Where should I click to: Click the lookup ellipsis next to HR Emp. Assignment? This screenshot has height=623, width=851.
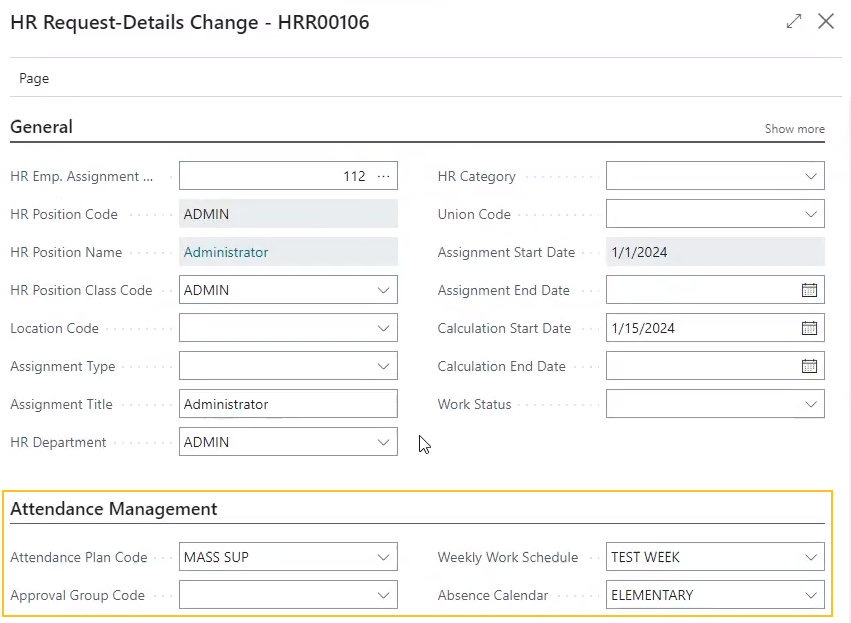(381, 175)
